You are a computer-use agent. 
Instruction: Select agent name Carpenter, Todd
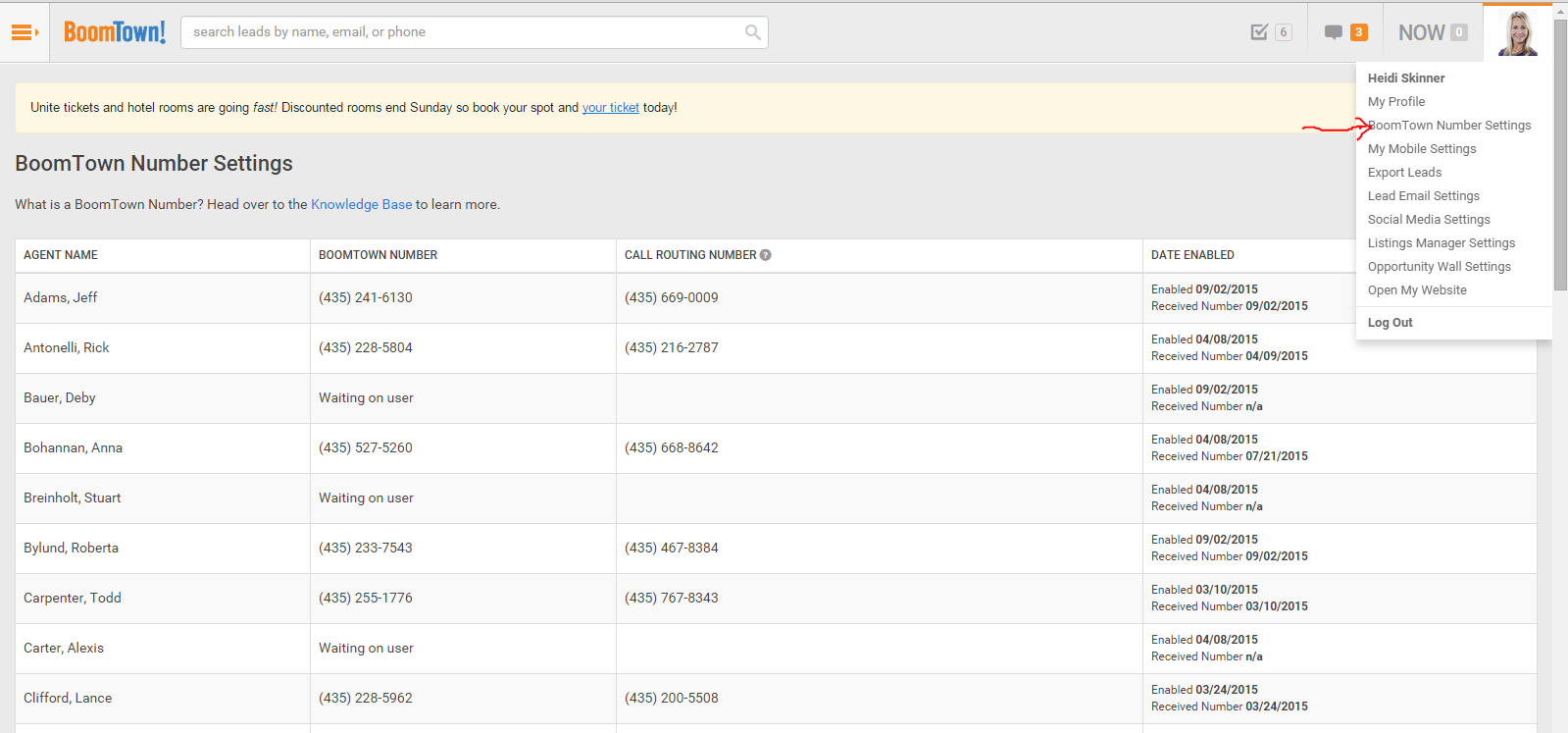73,598
